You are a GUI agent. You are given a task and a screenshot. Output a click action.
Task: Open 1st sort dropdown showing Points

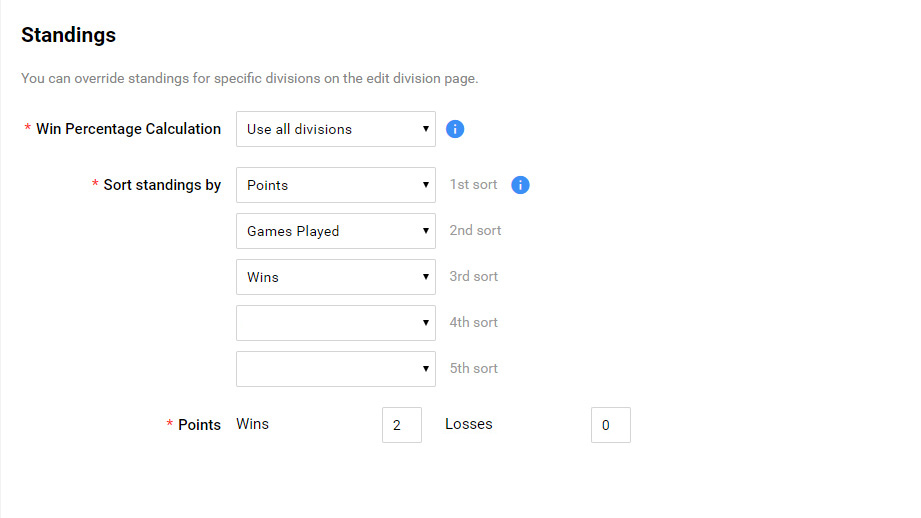(x=336, y=185)
